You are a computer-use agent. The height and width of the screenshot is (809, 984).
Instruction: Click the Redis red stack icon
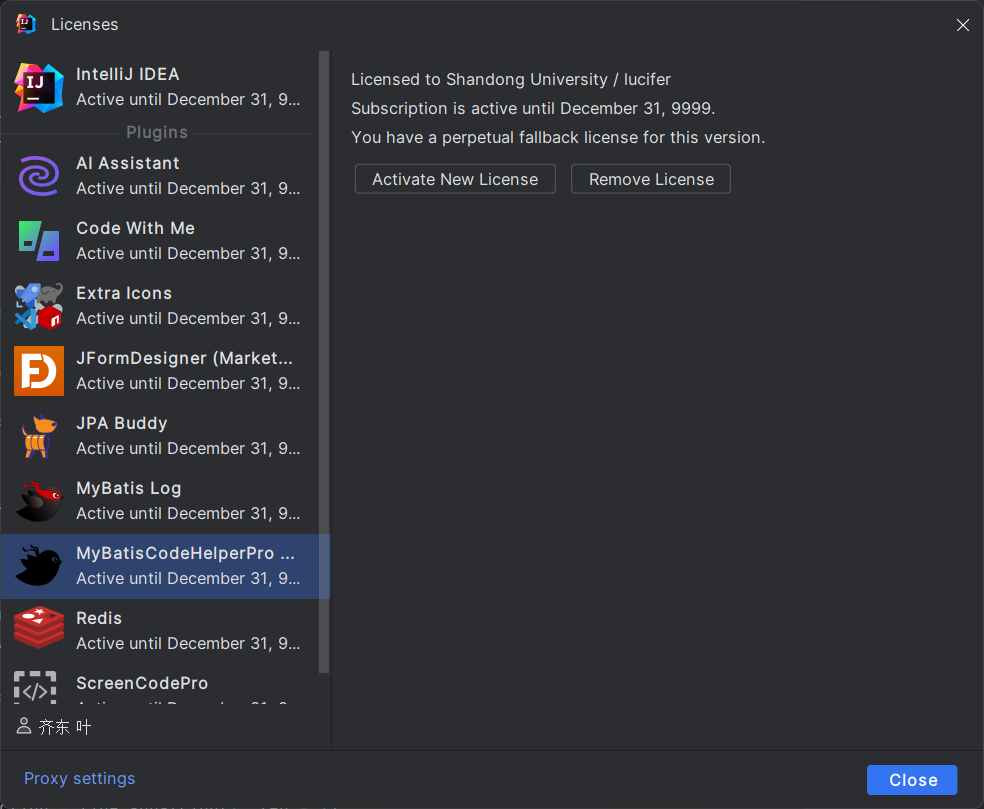coord(38,631)
